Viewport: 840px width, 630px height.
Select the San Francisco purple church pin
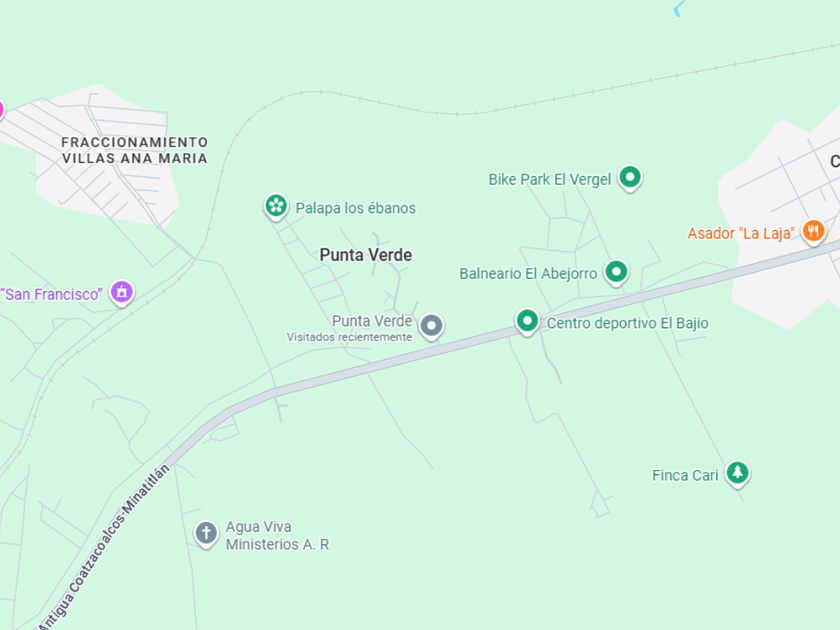(122, 292)
